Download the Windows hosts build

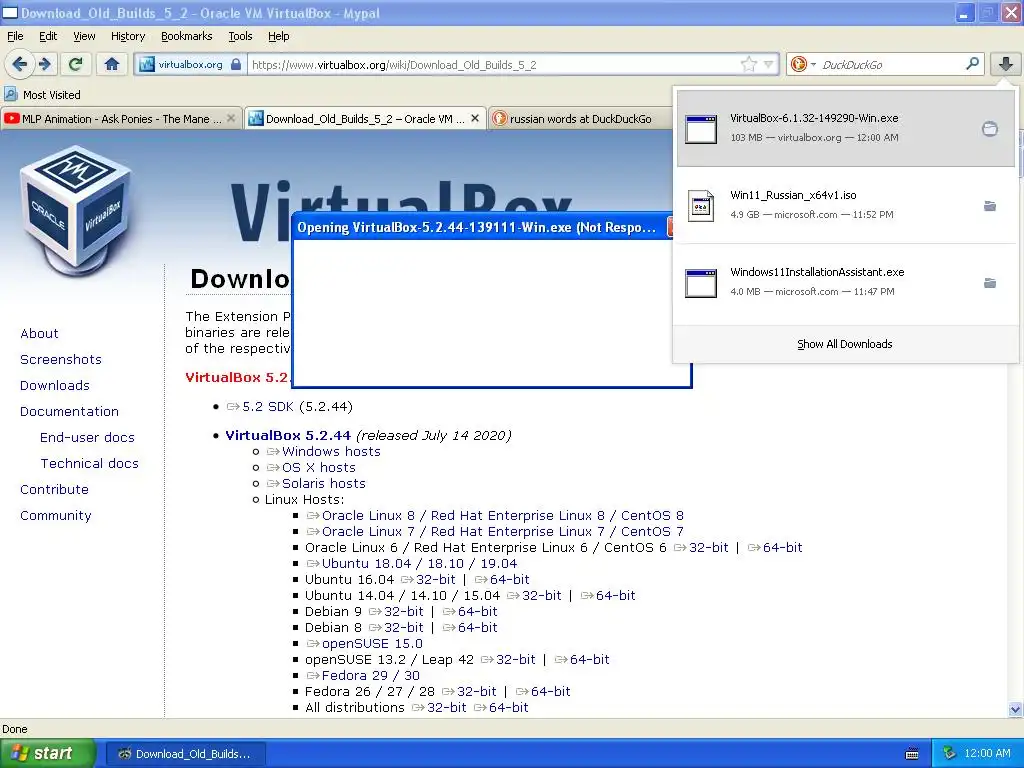pyautogui.click(x=331, y=451)
